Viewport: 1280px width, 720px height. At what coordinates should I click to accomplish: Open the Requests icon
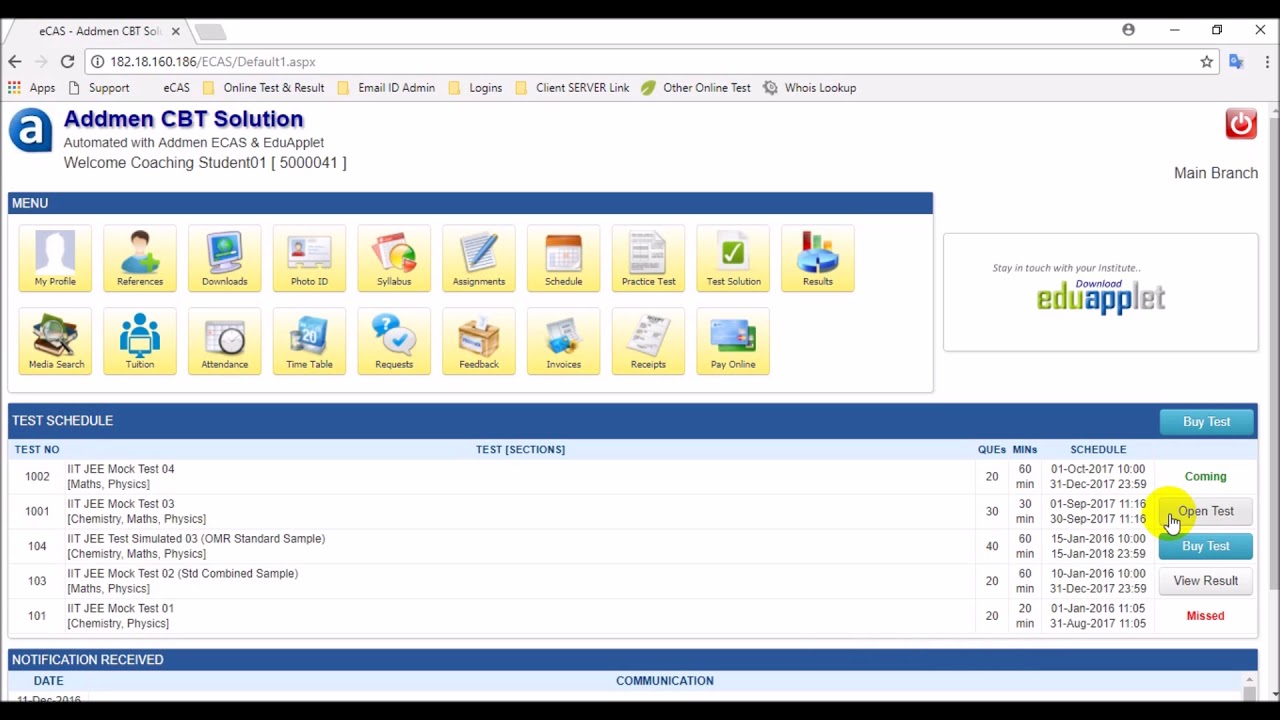(394, 341)
